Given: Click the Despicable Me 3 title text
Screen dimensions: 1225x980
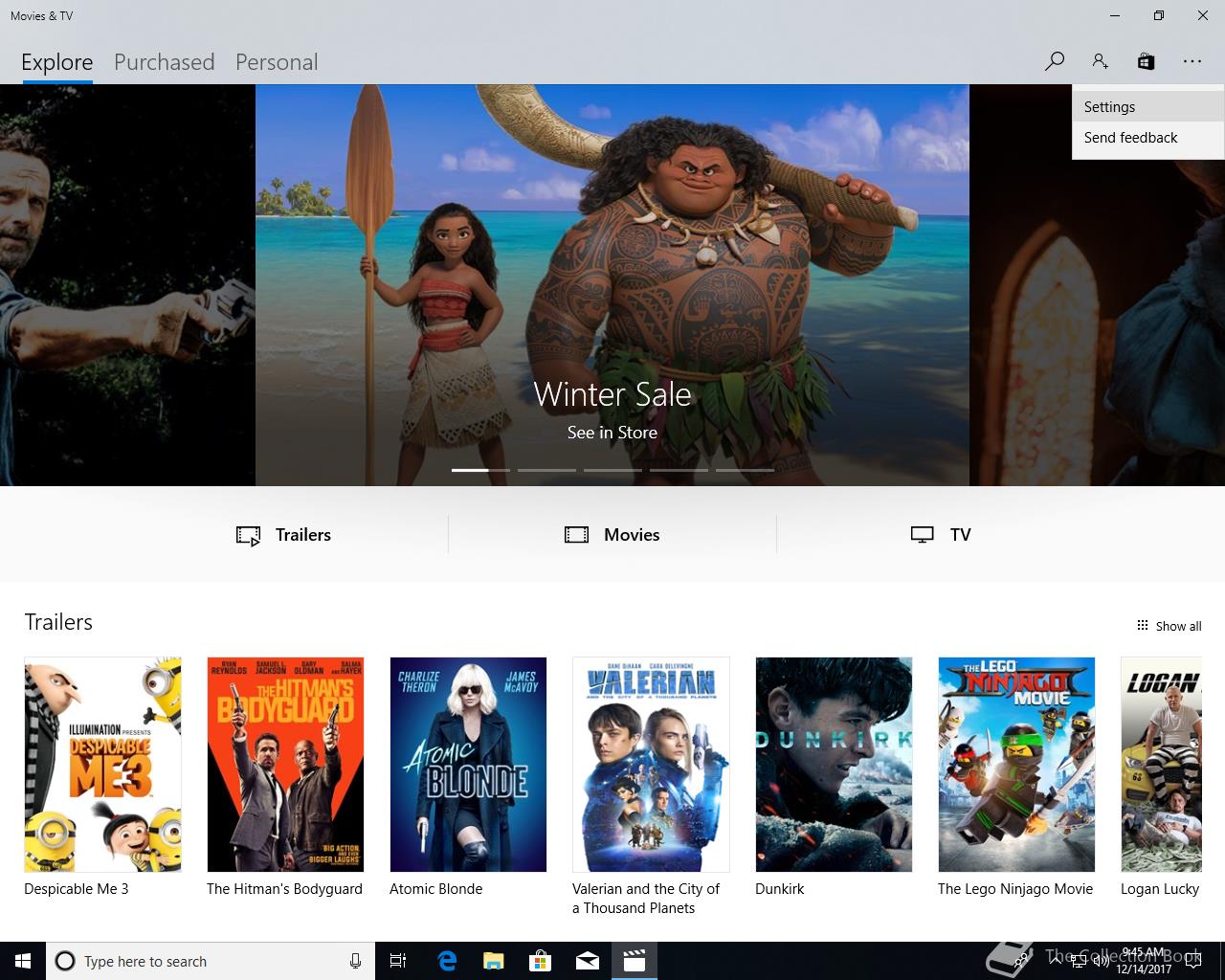Looking at the screenshot, I should pyautogui.click(x=77, y=889).
